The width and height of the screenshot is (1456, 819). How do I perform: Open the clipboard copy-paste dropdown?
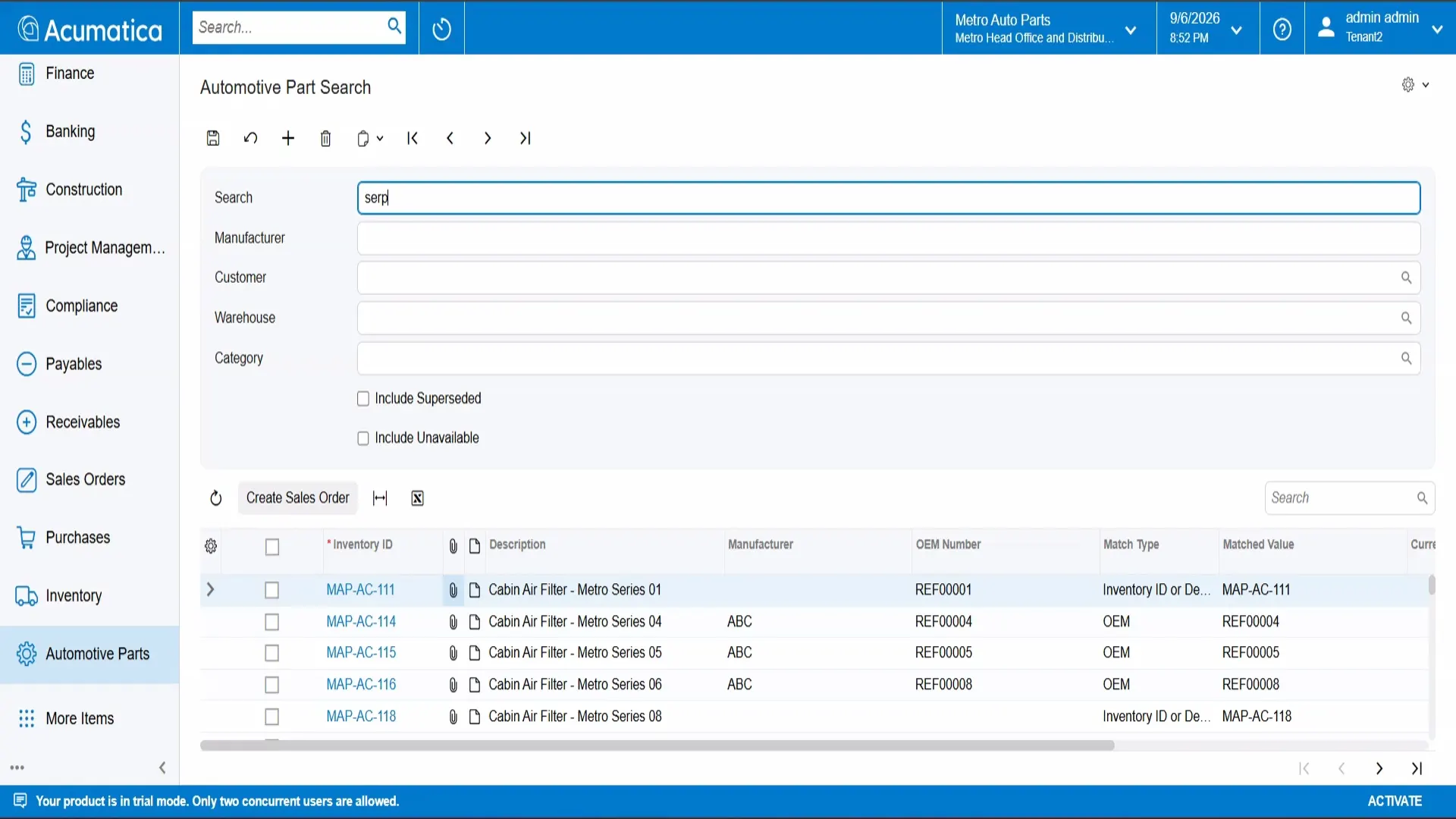pos(370,138)
